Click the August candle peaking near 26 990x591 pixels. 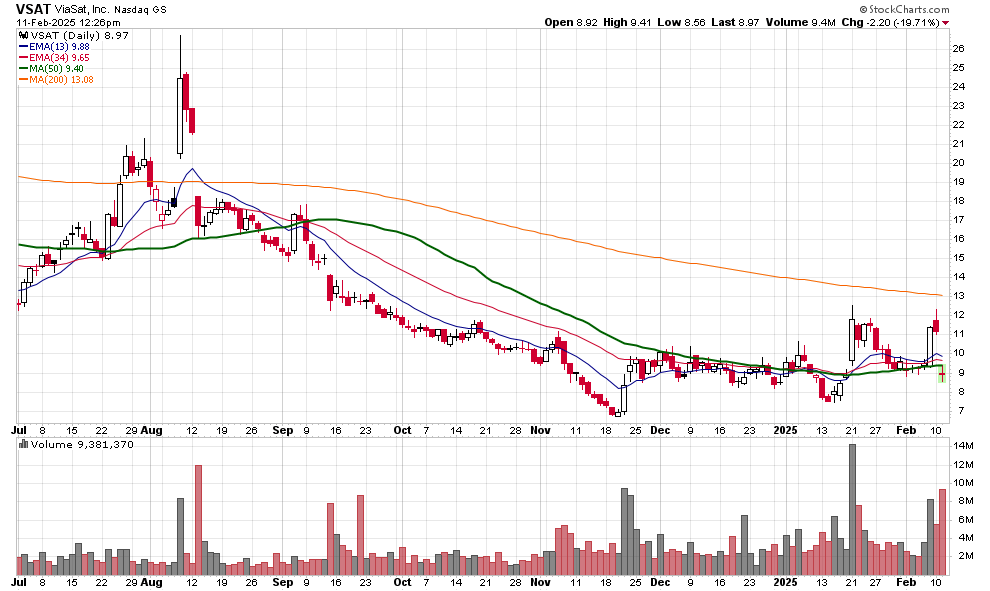click(x=180, y=100)
